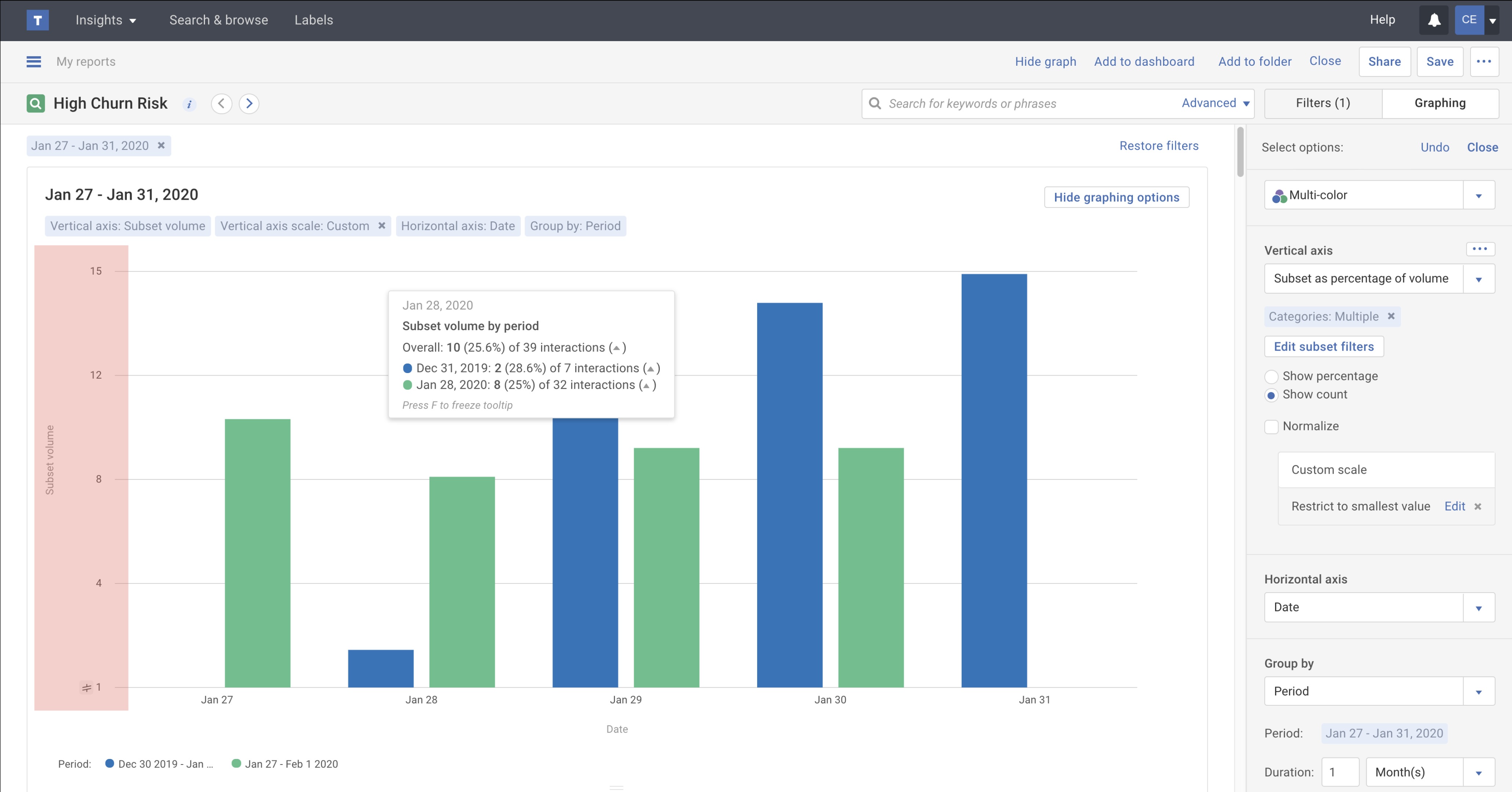
Task: Click Hide graphing options button
Action: 1116,197
